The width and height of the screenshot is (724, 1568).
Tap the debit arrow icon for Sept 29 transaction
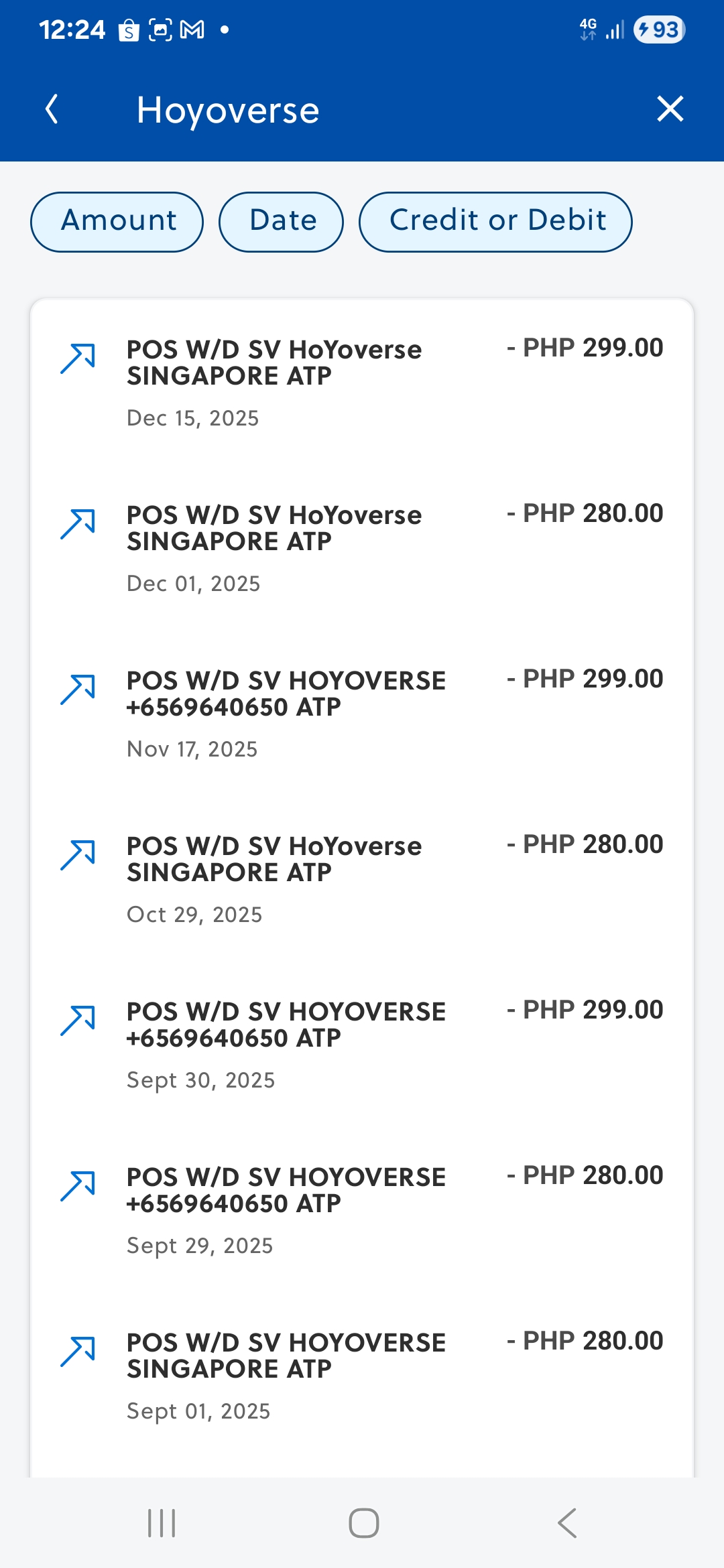pyautogui.click(x=78, y=1186)
